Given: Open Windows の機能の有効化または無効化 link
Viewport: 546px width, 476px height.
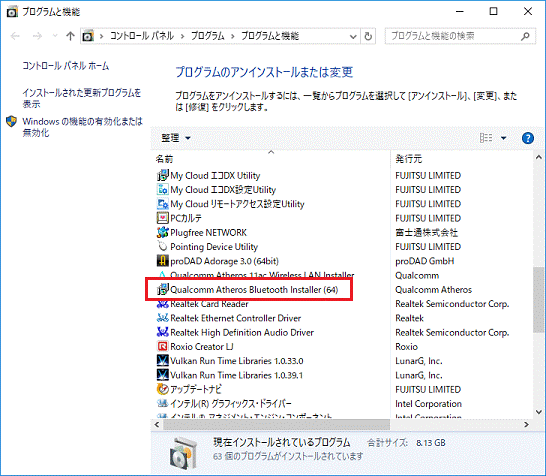Looking at the screenshot, I should (x=83, y=127).
